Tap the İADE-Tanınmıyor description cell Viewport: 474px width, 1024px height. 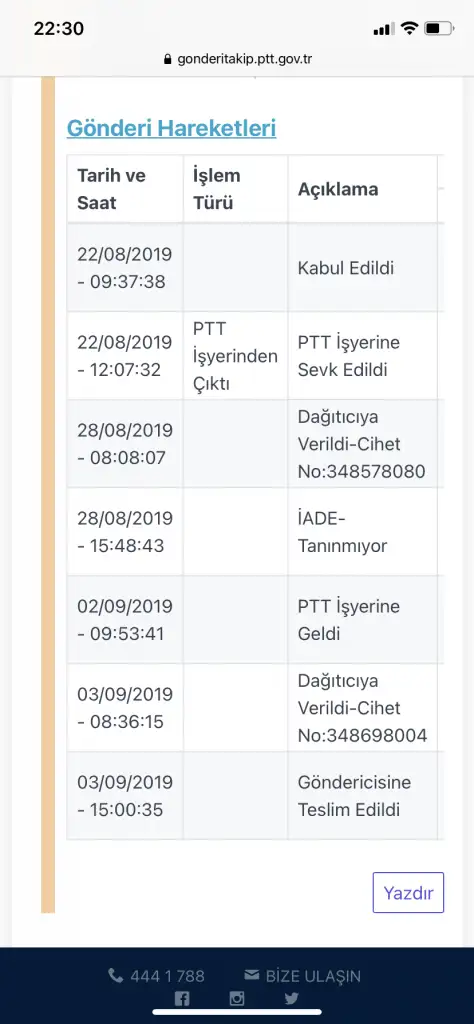(x=362, y=532)
